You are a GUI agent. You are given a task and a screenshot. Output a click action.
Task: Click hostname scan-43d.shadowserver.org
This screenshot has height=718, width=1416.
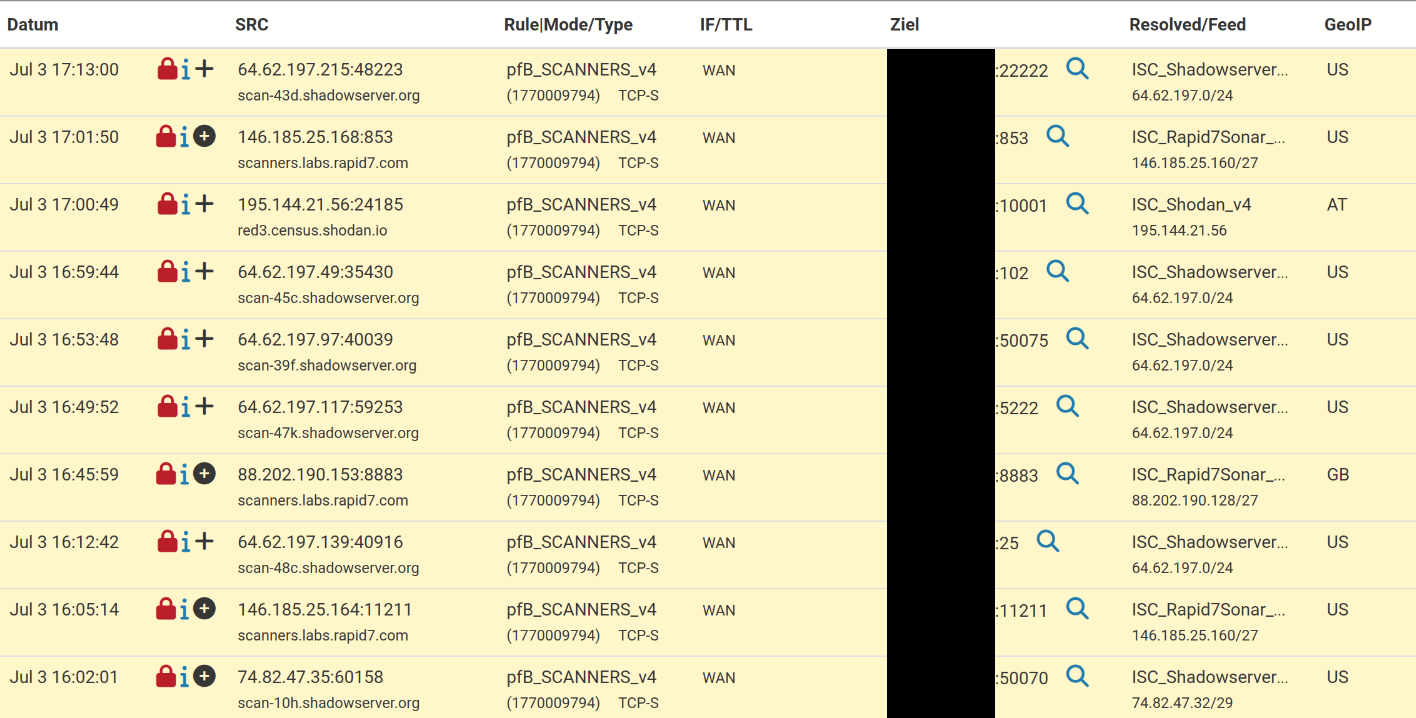tap(329, 96)
